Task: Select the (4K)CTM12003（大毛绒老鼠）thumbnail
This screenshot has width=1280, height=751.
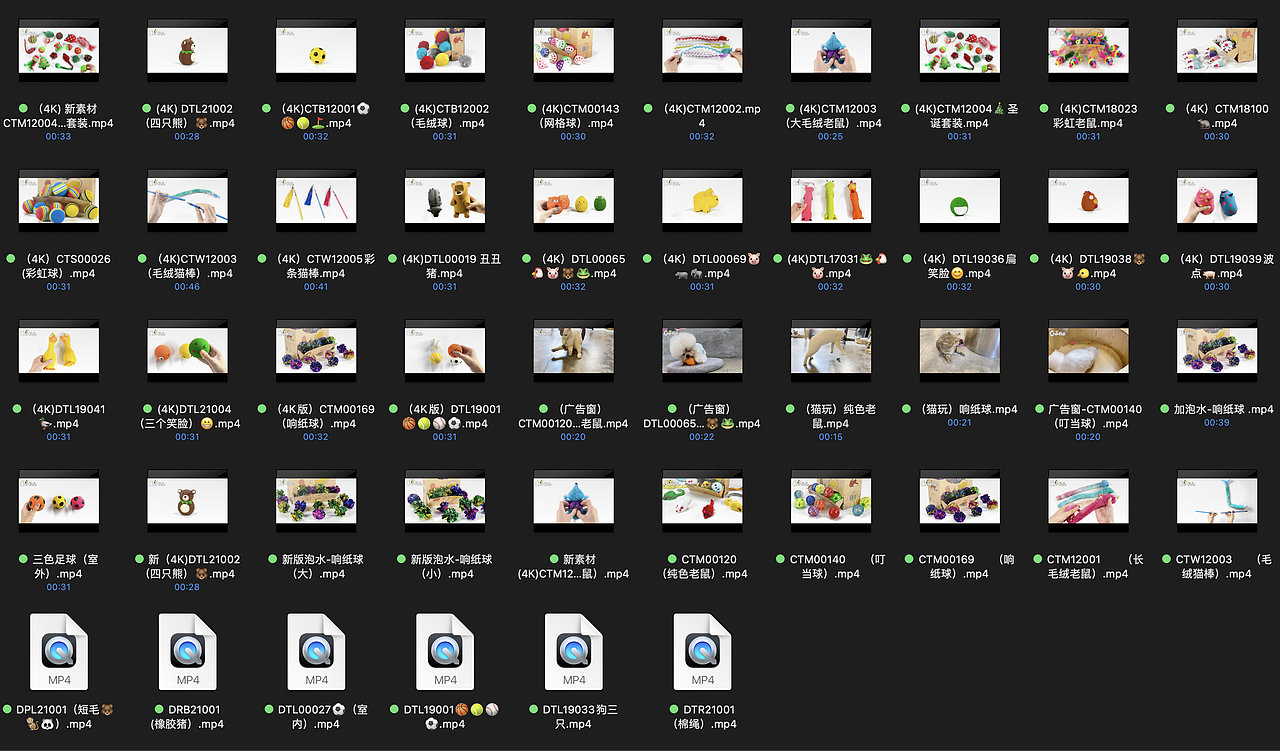Action: tap(831, 49)
